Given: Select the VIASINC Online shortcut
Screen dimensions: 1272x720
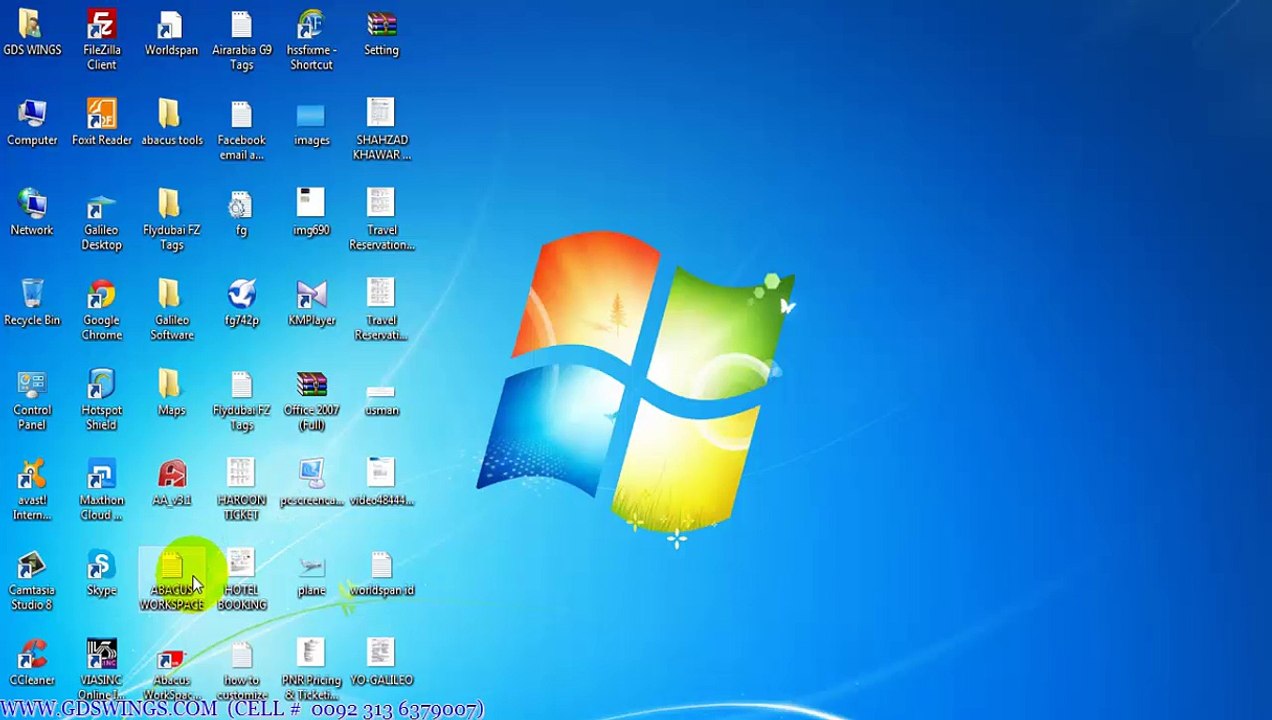Looking at the screenshot, I should click(x=101, y=669).
